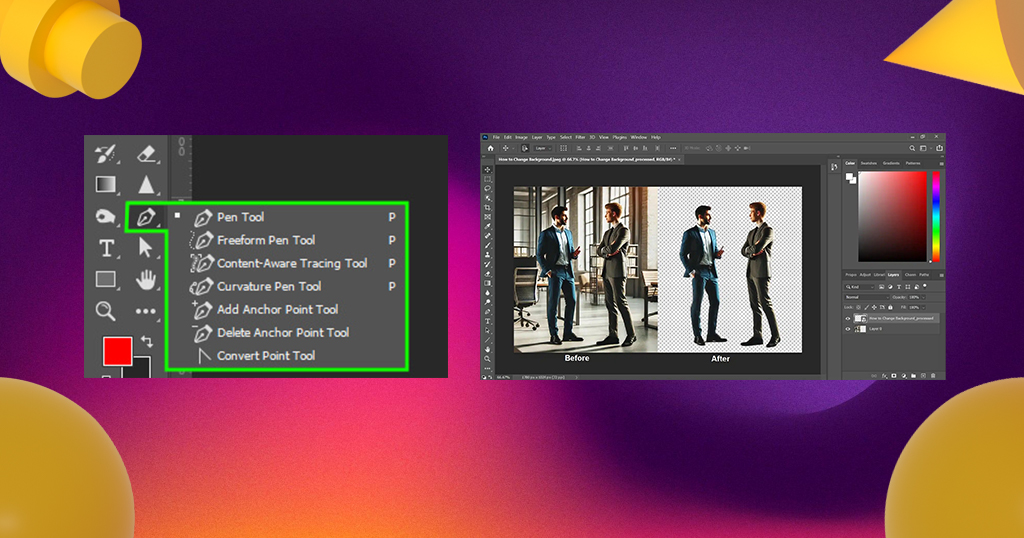1024x538 pixels.
Task: Toggle layer filtering switch in Layers panel
Action: (925, 286)
